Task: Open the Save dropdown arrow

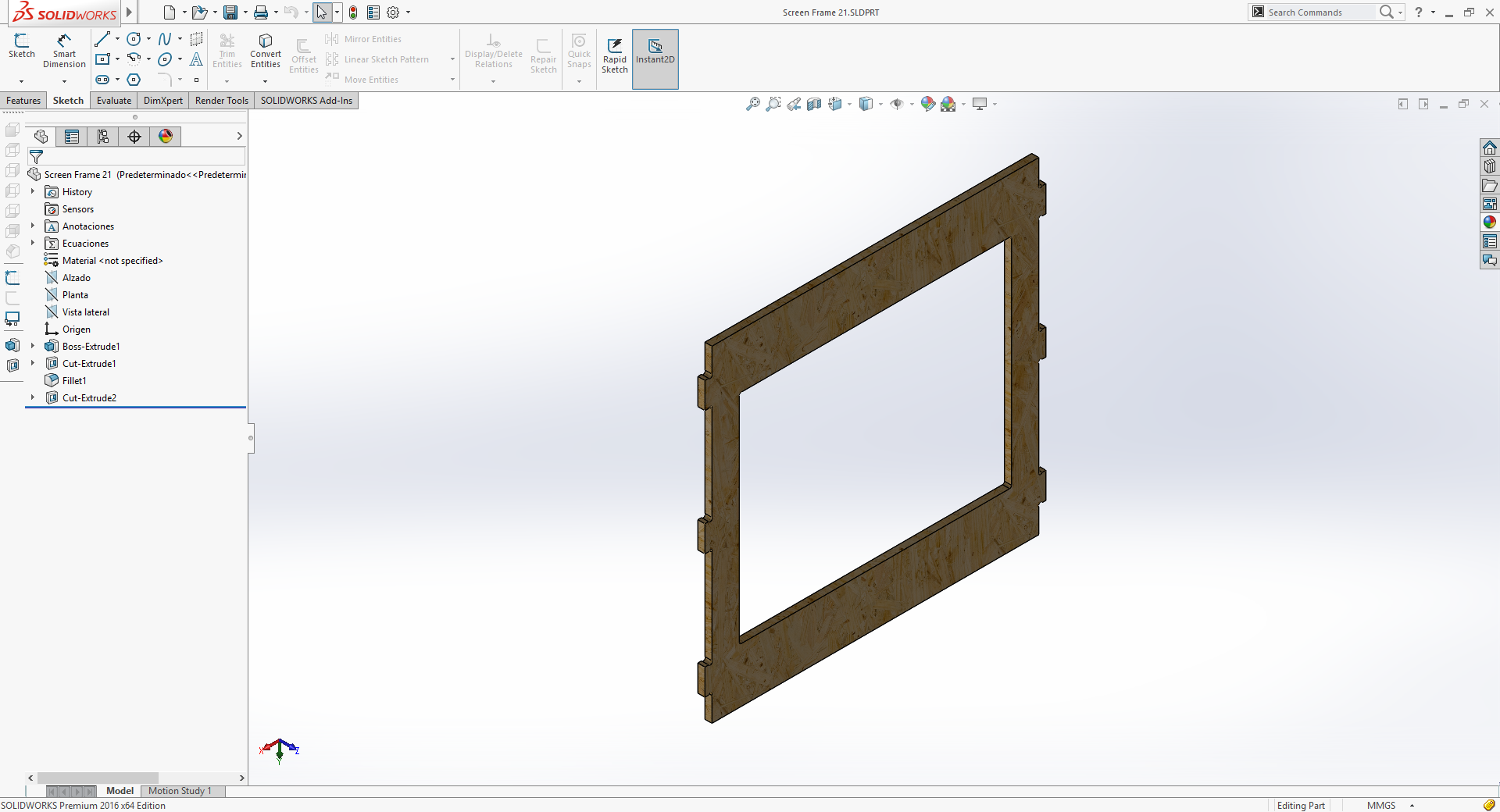Action: pyautogui.click(x=245, y=12)
